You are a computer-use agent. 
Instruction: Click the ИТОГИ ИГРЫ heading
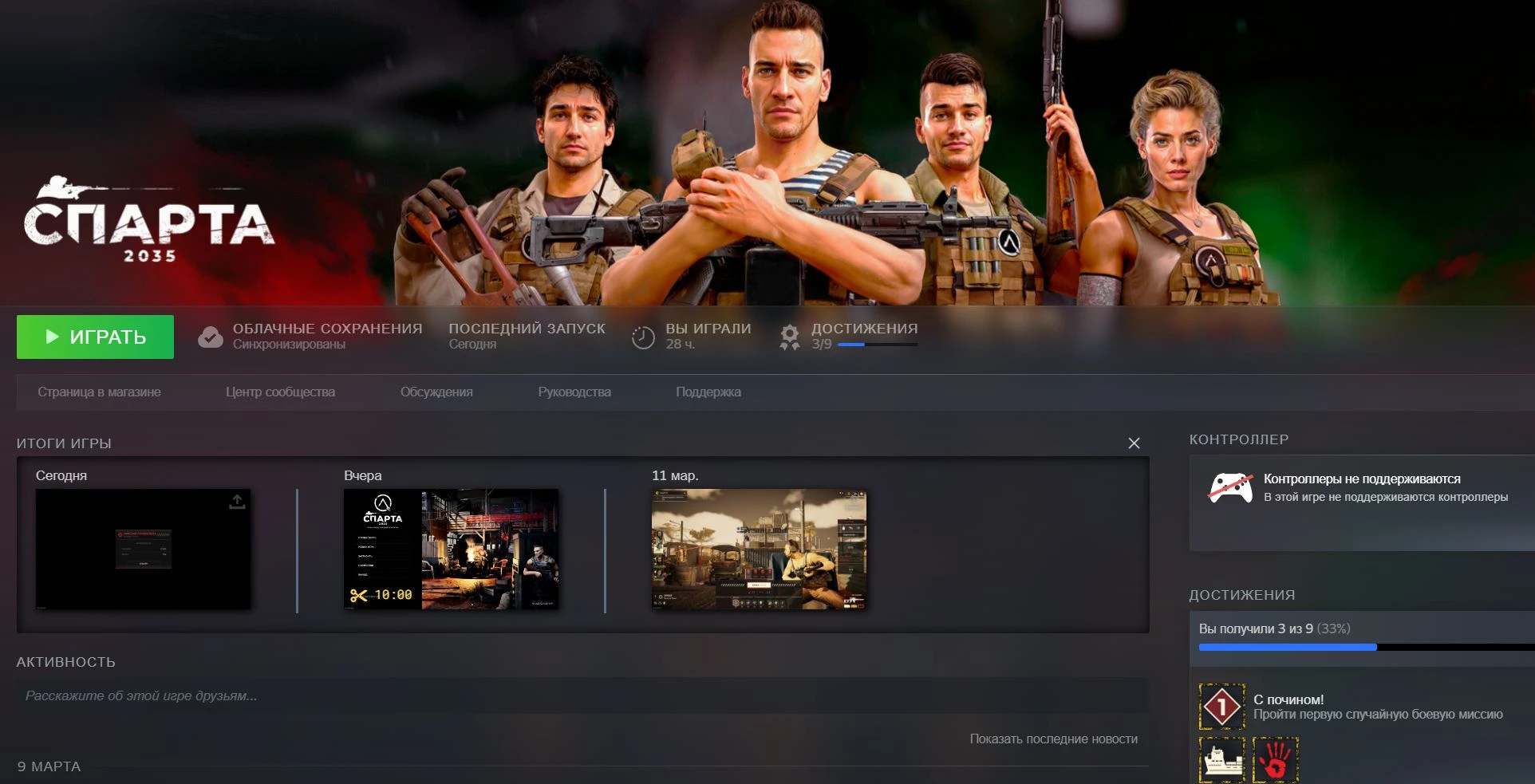point(64,443)
